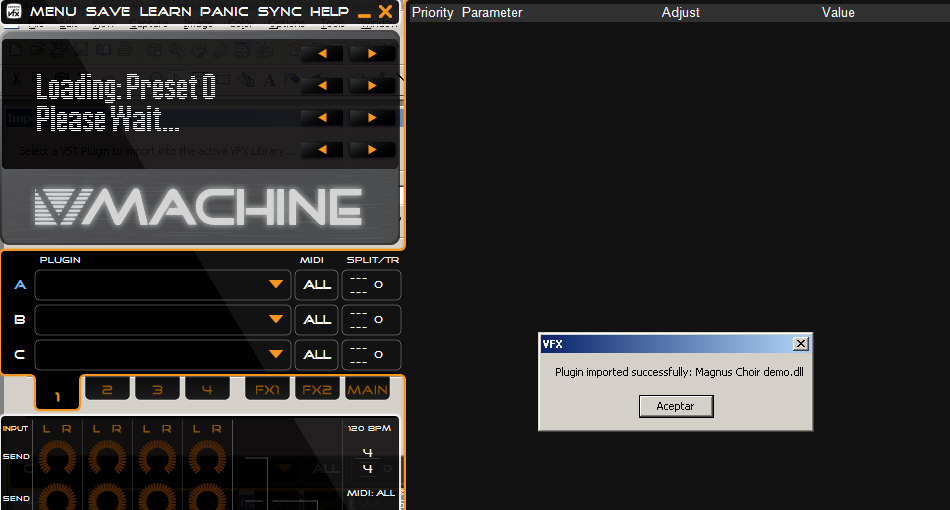950x510 pixels.
Task: Click the Adjust column header
Action: point(680,13)
